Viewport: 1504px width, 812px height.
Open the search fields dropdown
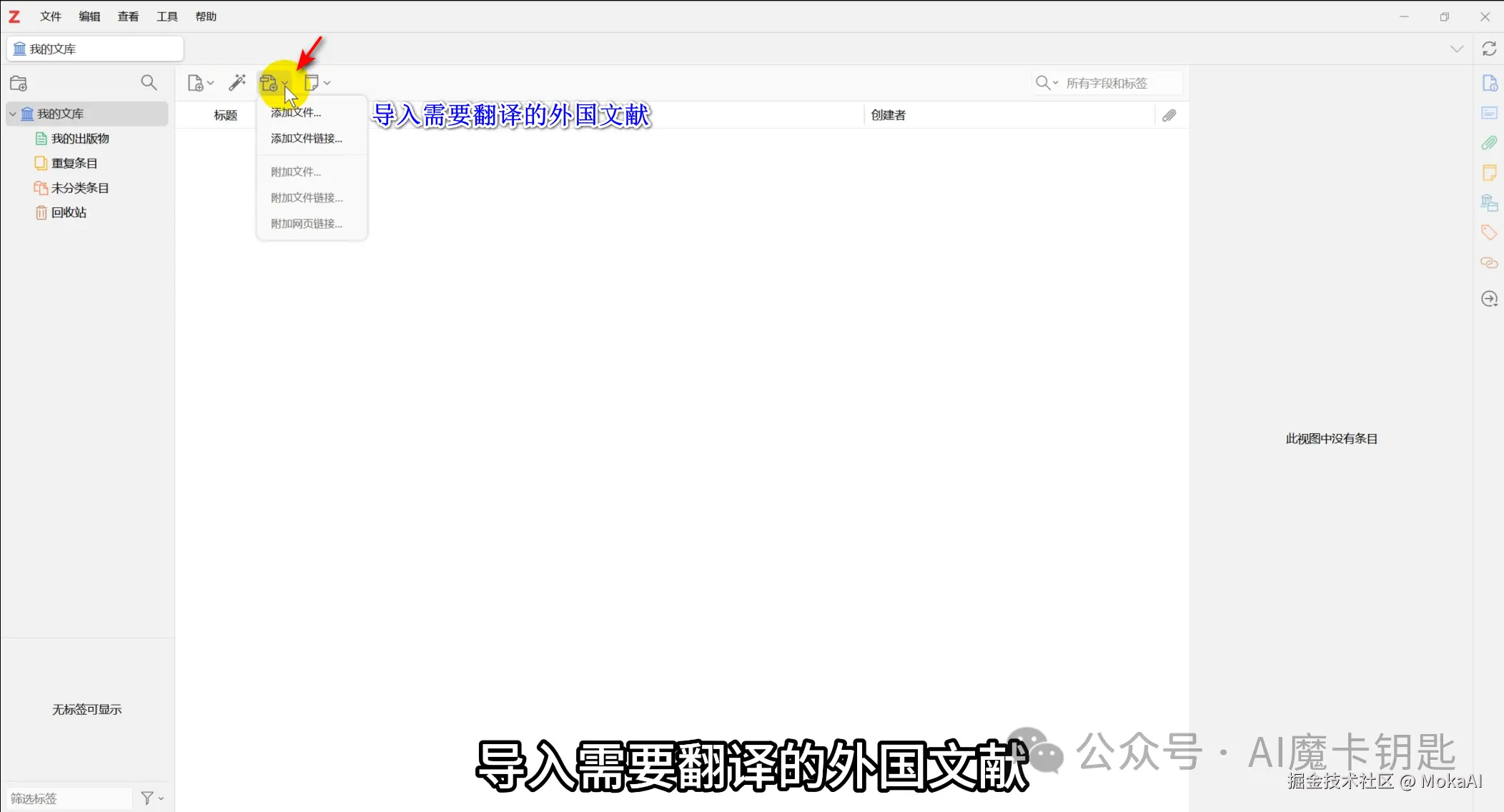click(x=1056, y=82)
